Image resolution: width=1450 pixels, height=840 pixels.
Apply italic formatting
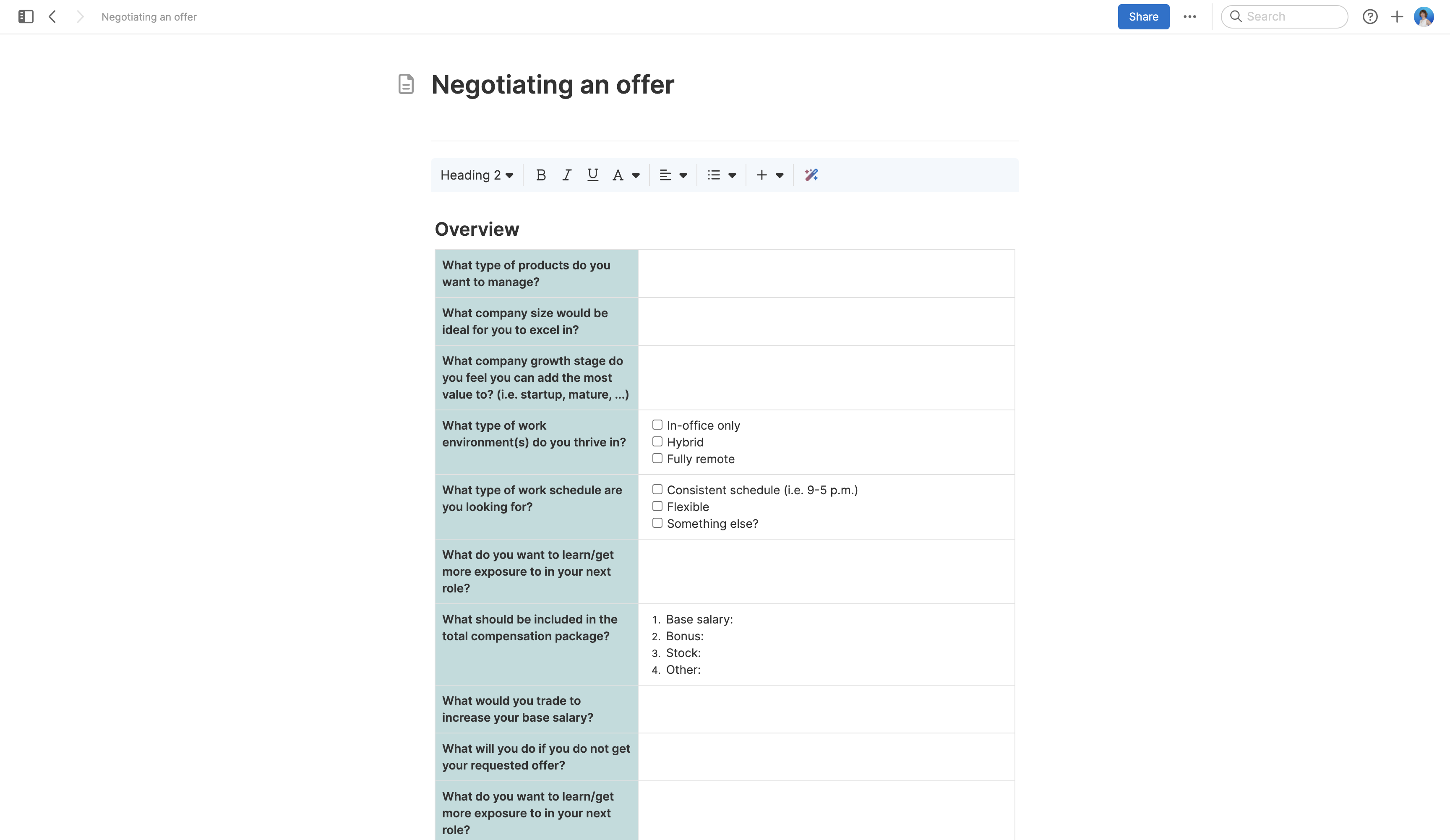tap(566, 175)
